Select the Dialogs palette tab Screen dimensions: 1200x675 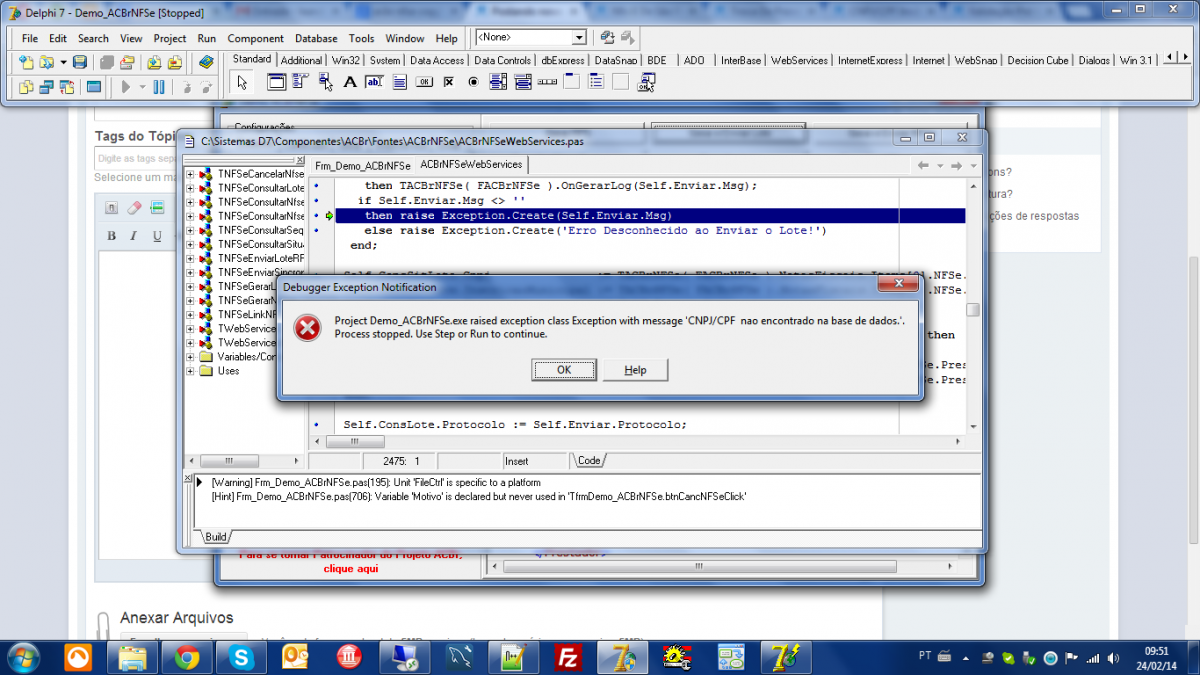[1094, 60]
